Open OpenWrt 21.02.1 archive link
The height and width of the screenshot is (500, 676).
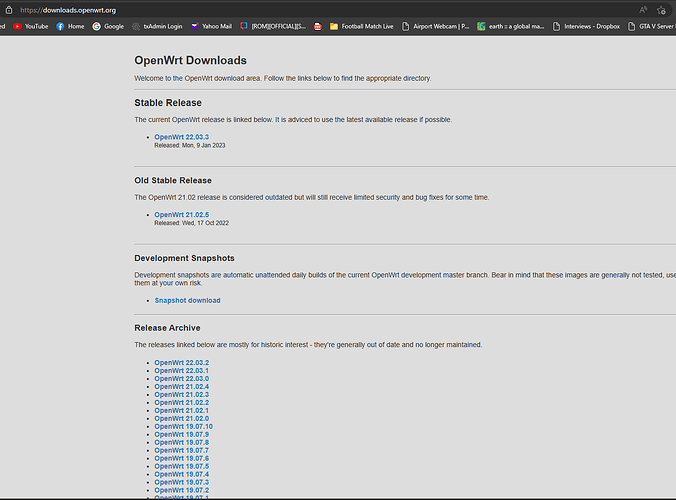(182, 410)
